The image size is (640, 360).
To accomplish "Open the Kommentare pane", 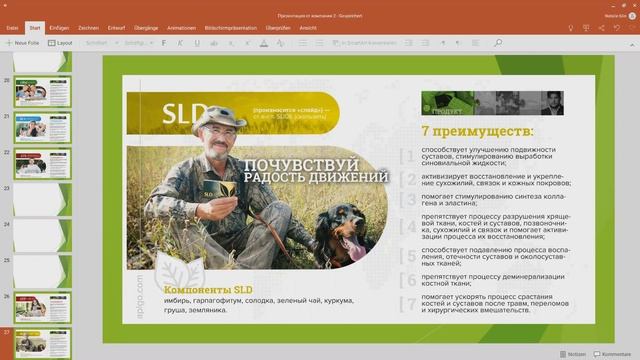I will pos(612,354).
